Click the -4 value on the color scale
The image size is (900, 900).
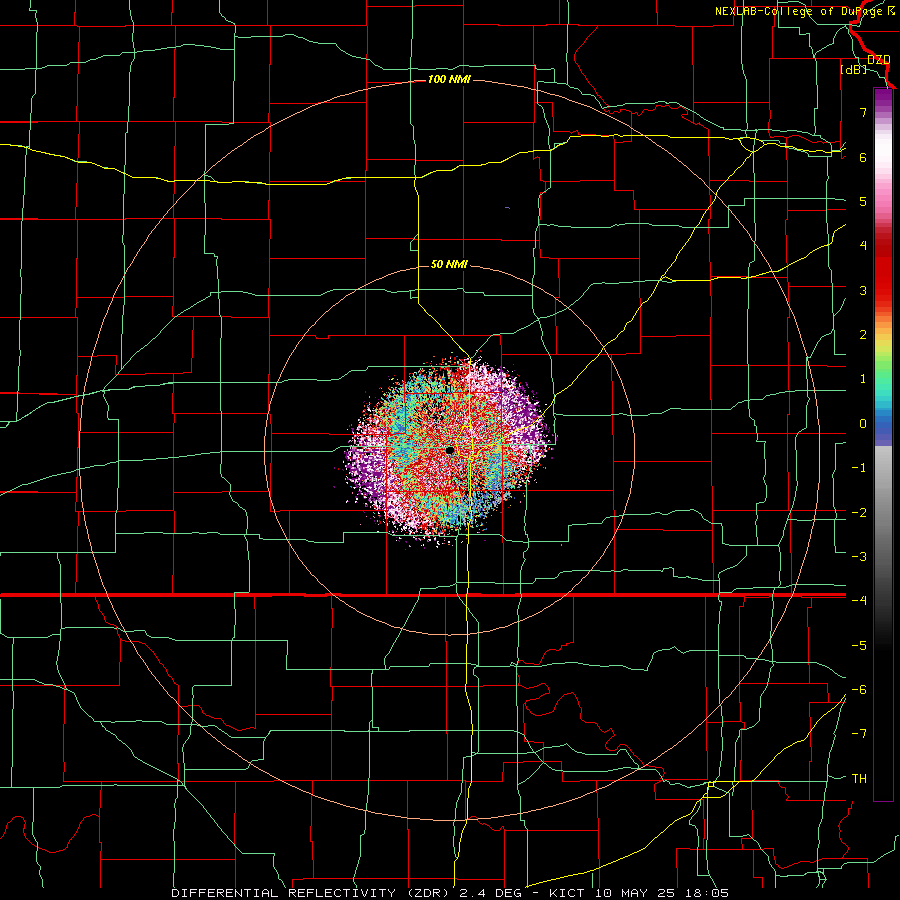859,600
